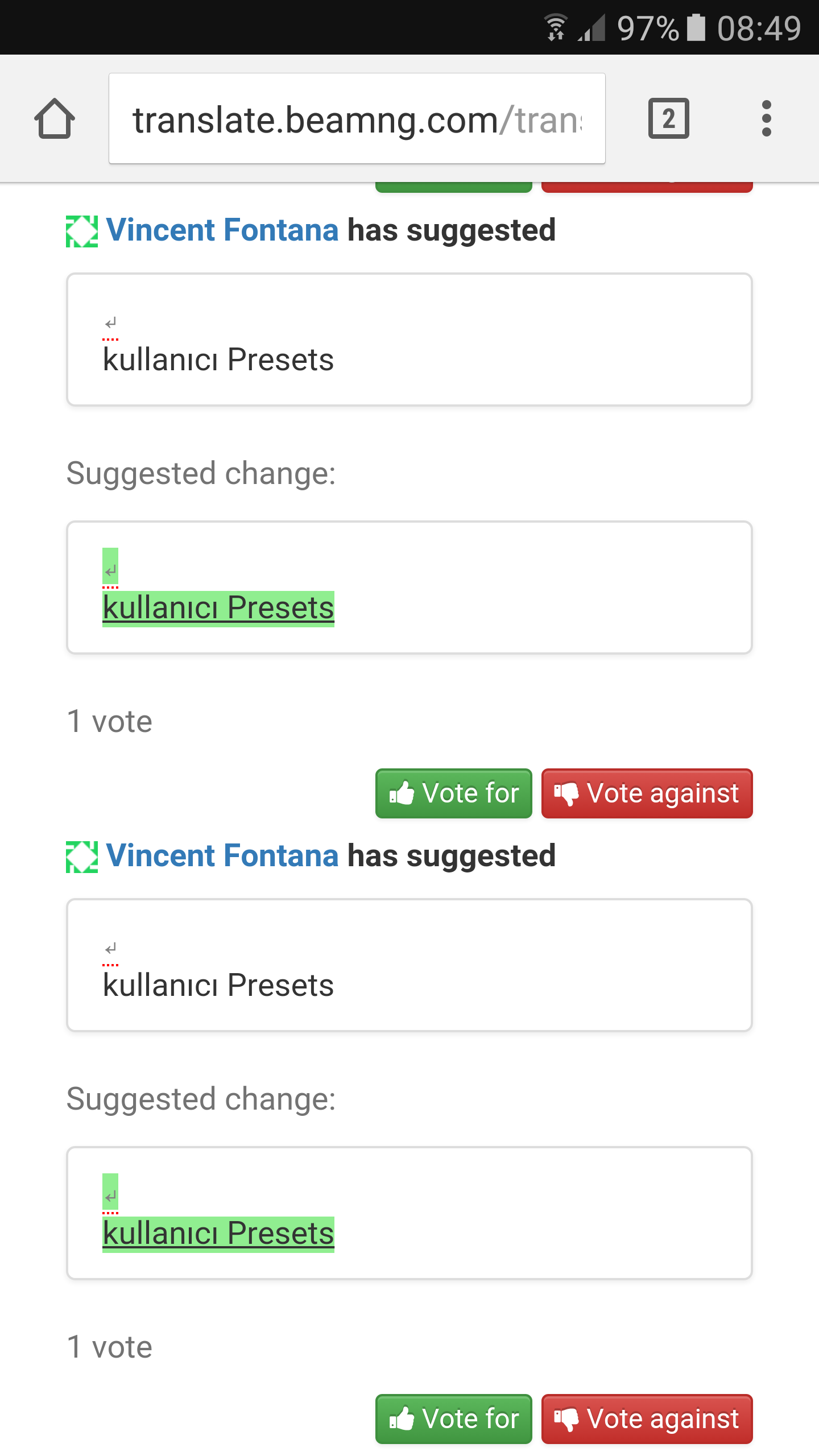Click first Vincent Fontana avatar icon
This screenshot has width=819, height=1456.
point(82,231)
